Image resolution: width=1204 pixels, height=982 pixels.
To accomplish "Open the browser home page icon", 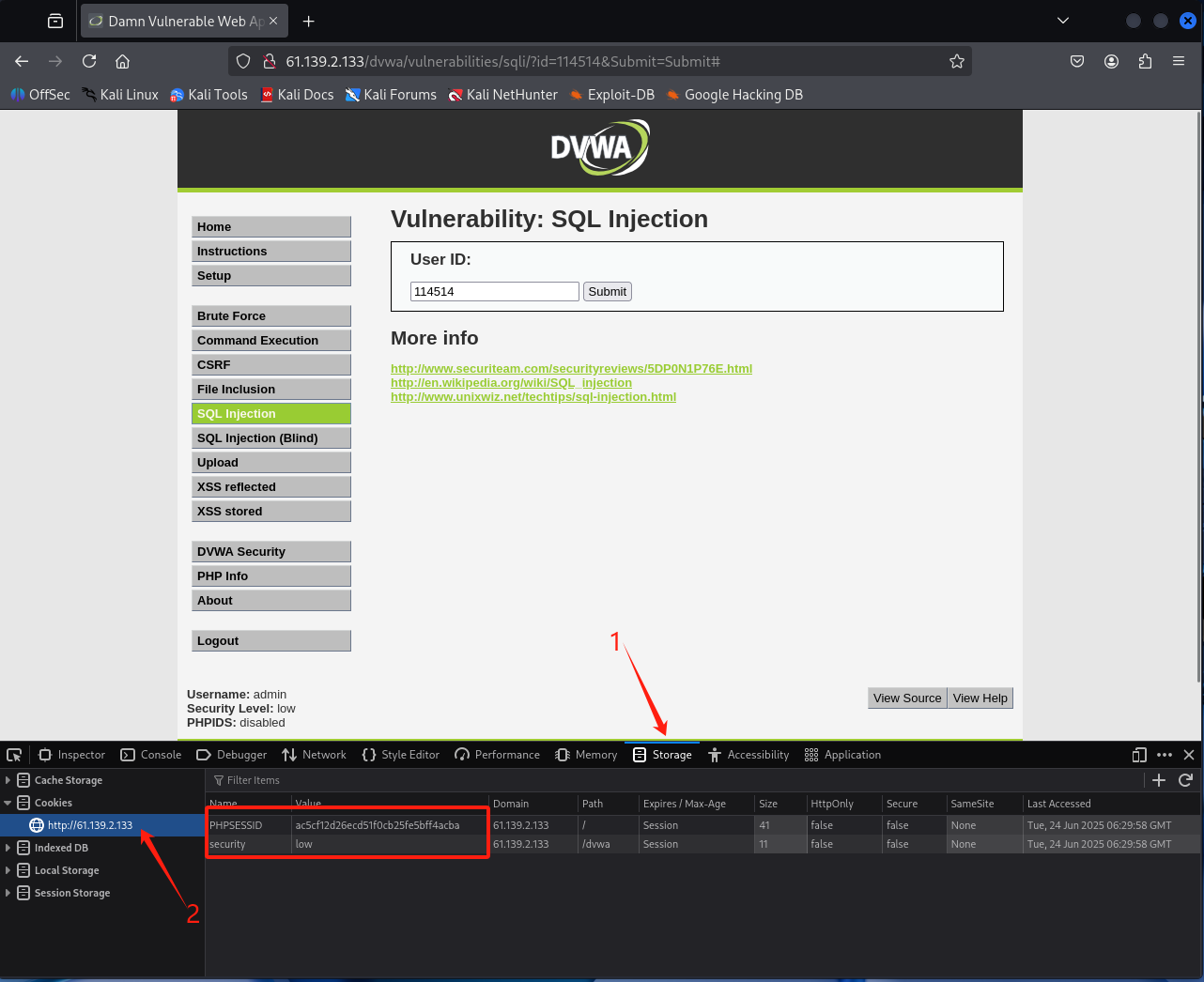I will (x=122, y=61).
